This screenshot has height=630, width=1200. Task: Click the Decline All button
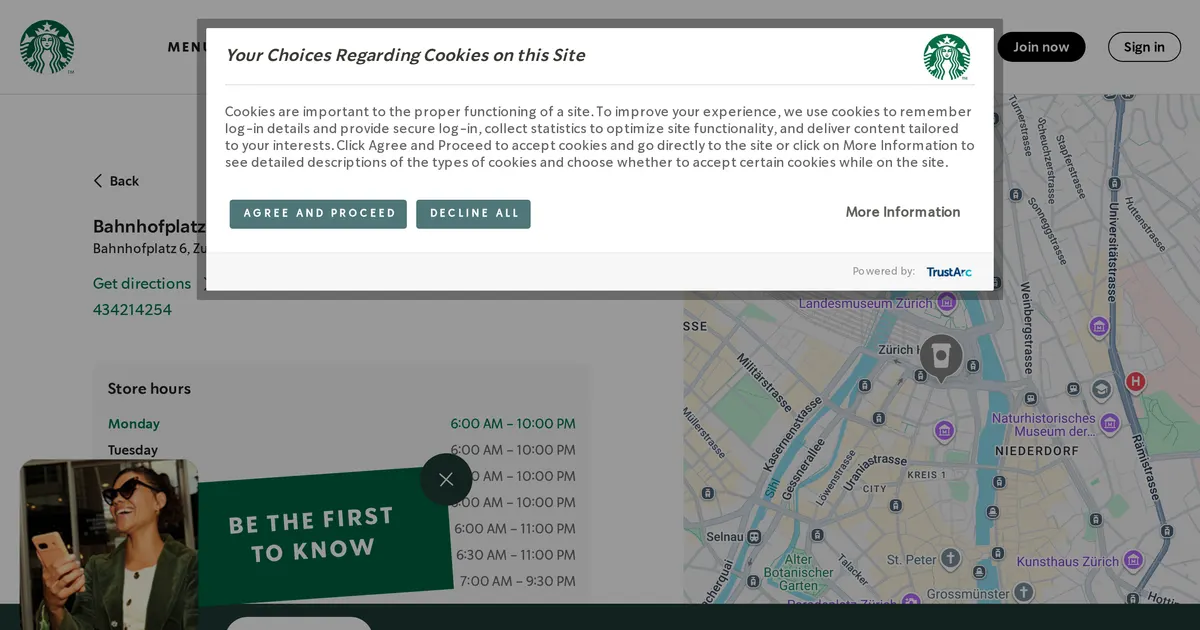coord(474,214)
